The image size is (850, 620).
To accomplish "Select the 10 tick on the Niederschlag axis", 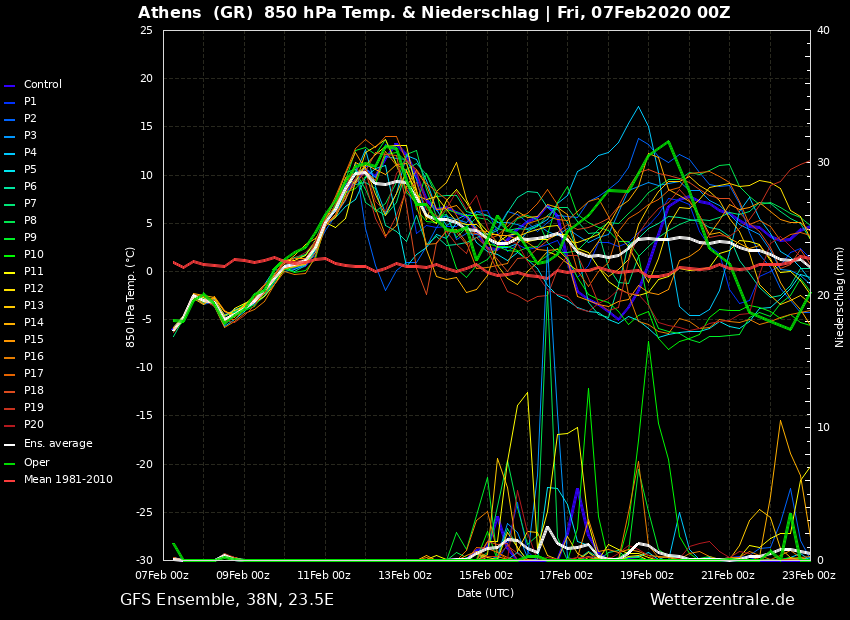I will (x=823, y=428).
